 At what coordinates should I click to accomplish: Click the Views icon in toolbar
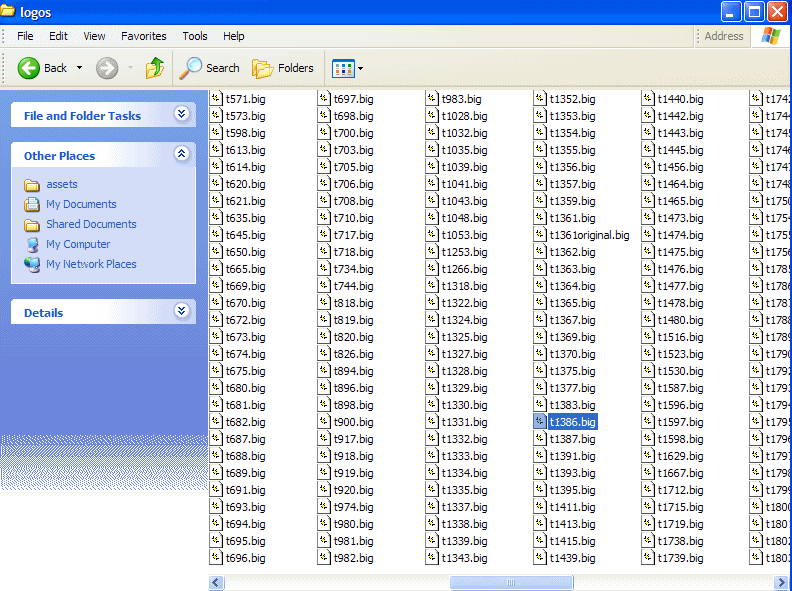click(x=342, y=68)
